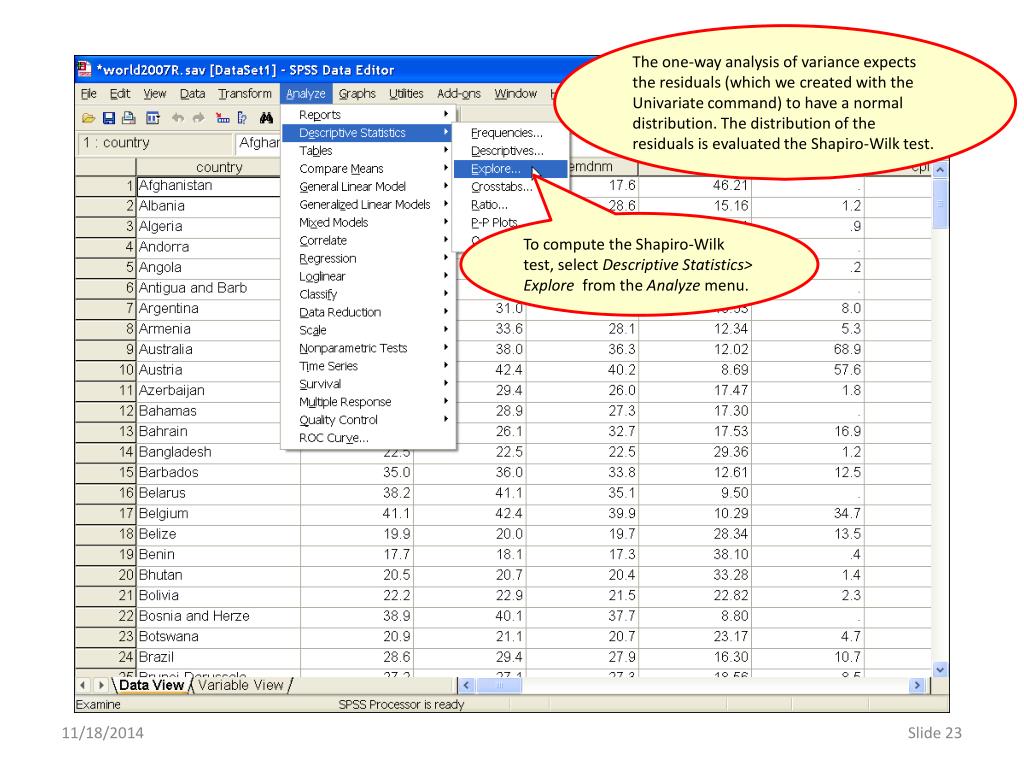Open the Graphs menu
Screen dimensions: 1024x768
point(357,93)
